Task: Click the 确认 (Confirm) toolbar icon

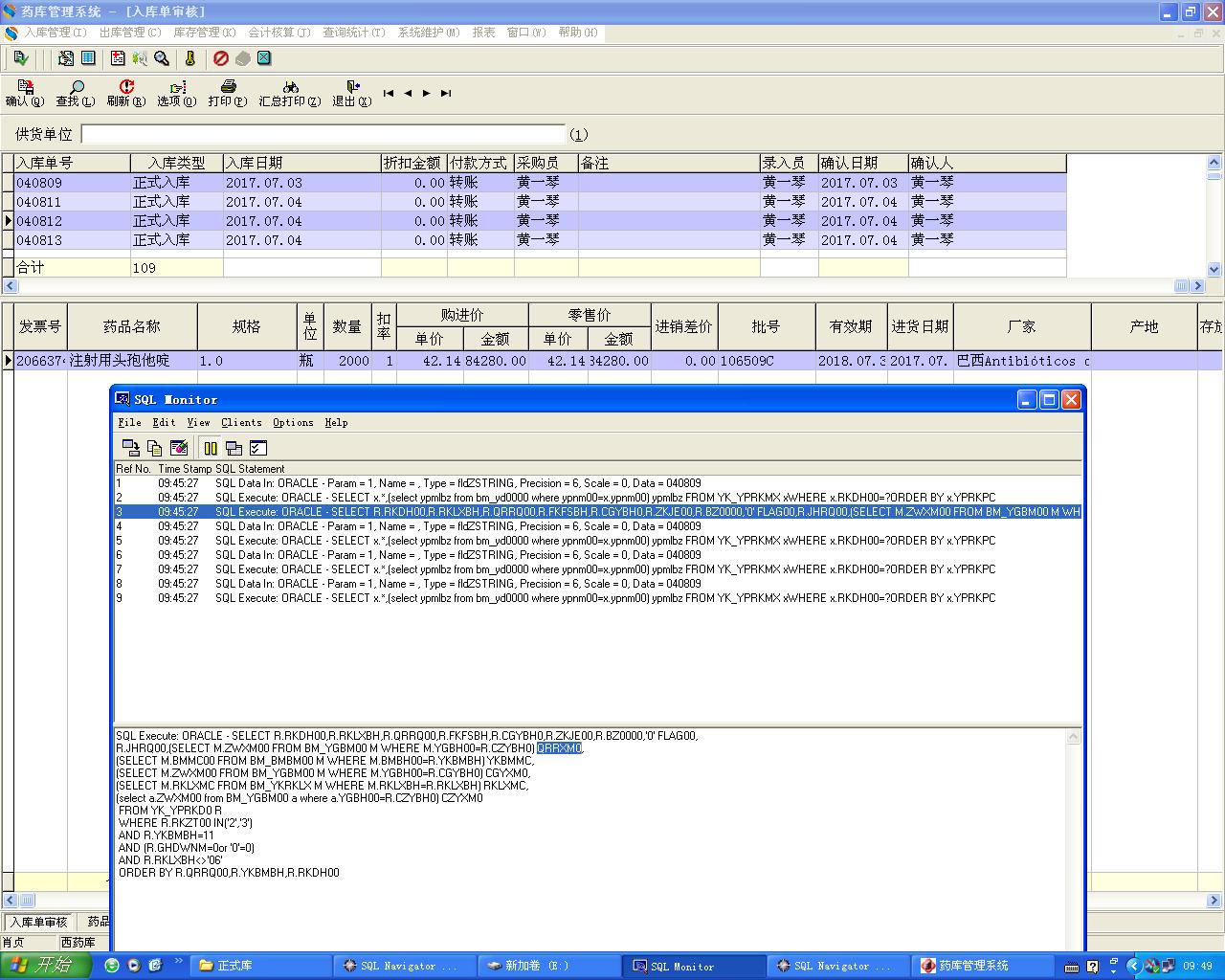Action: [24, 87]
